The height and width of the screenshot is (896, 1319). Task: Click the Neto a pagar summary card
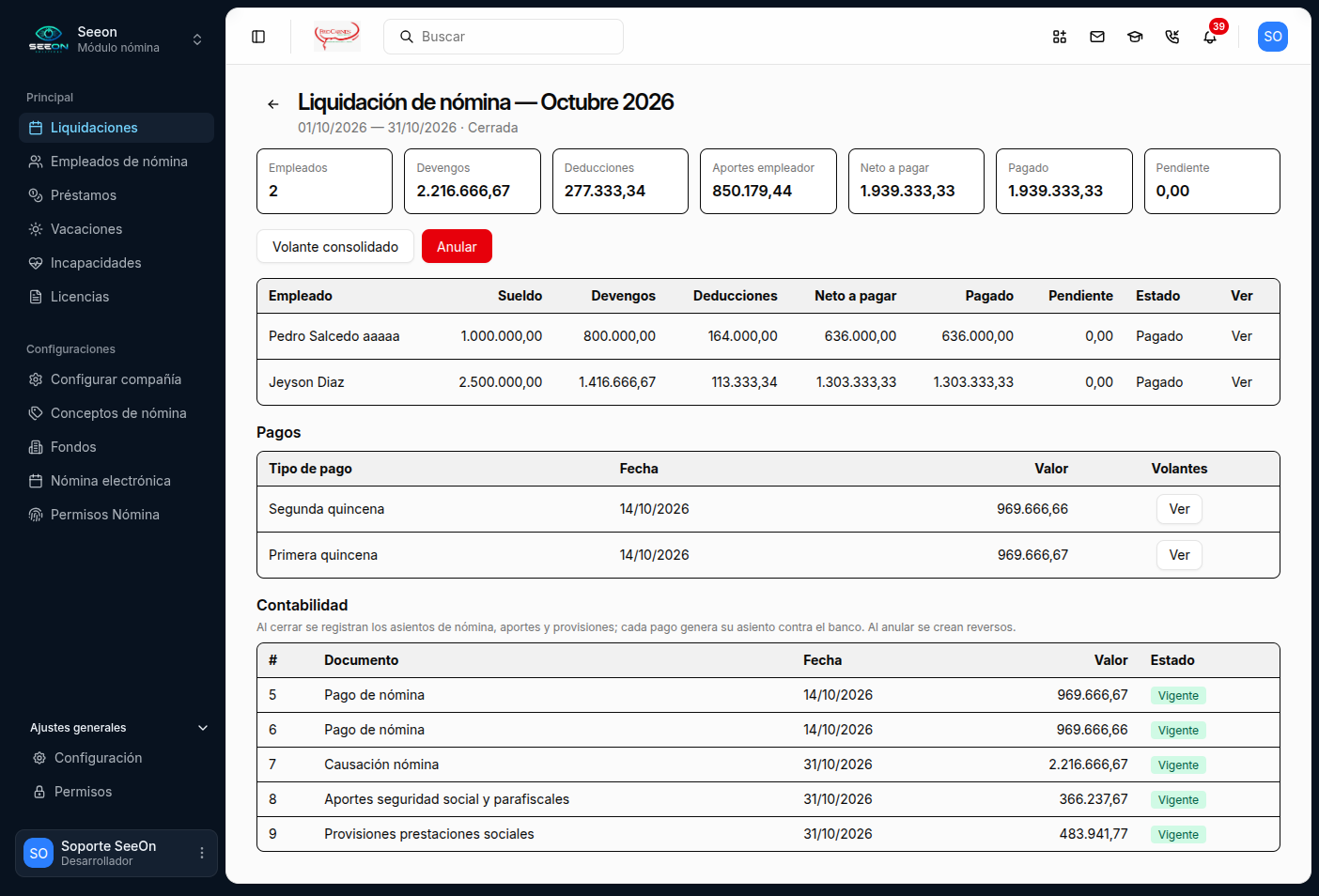[916, 181]
